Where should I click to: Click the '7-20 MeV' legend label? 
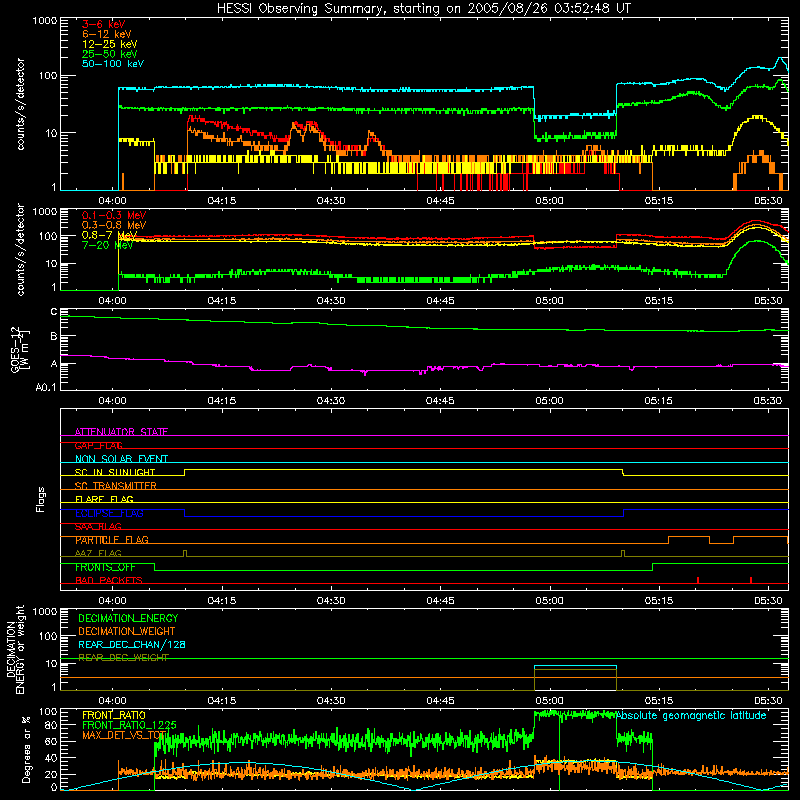tap(107, 245)
